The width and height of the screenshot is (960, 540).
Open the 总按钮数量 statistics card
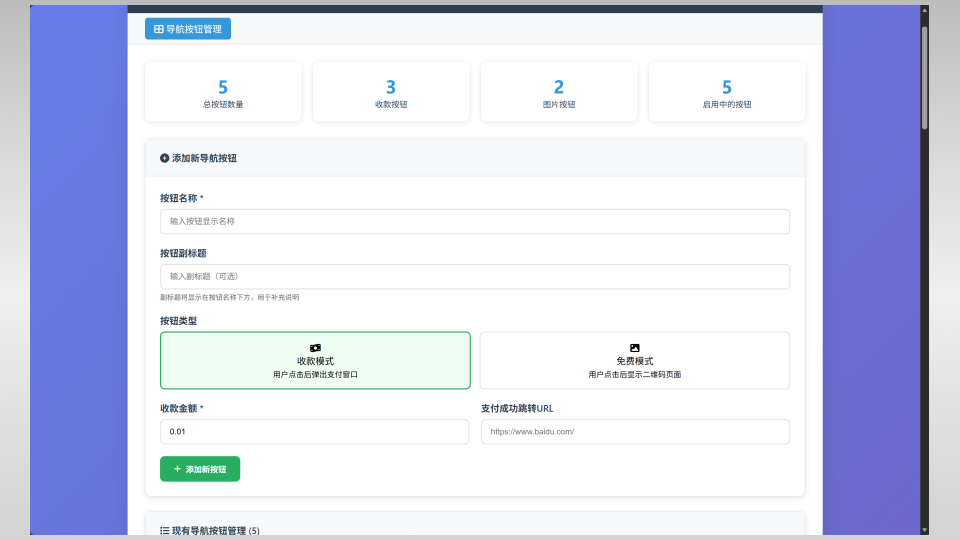223,92
